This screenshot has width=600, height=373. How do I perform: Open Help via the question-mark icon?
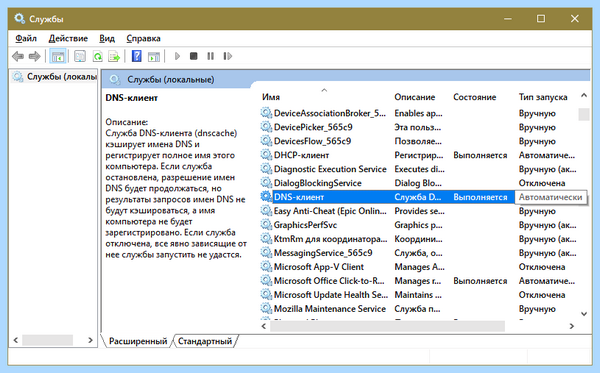click(137, 56)
